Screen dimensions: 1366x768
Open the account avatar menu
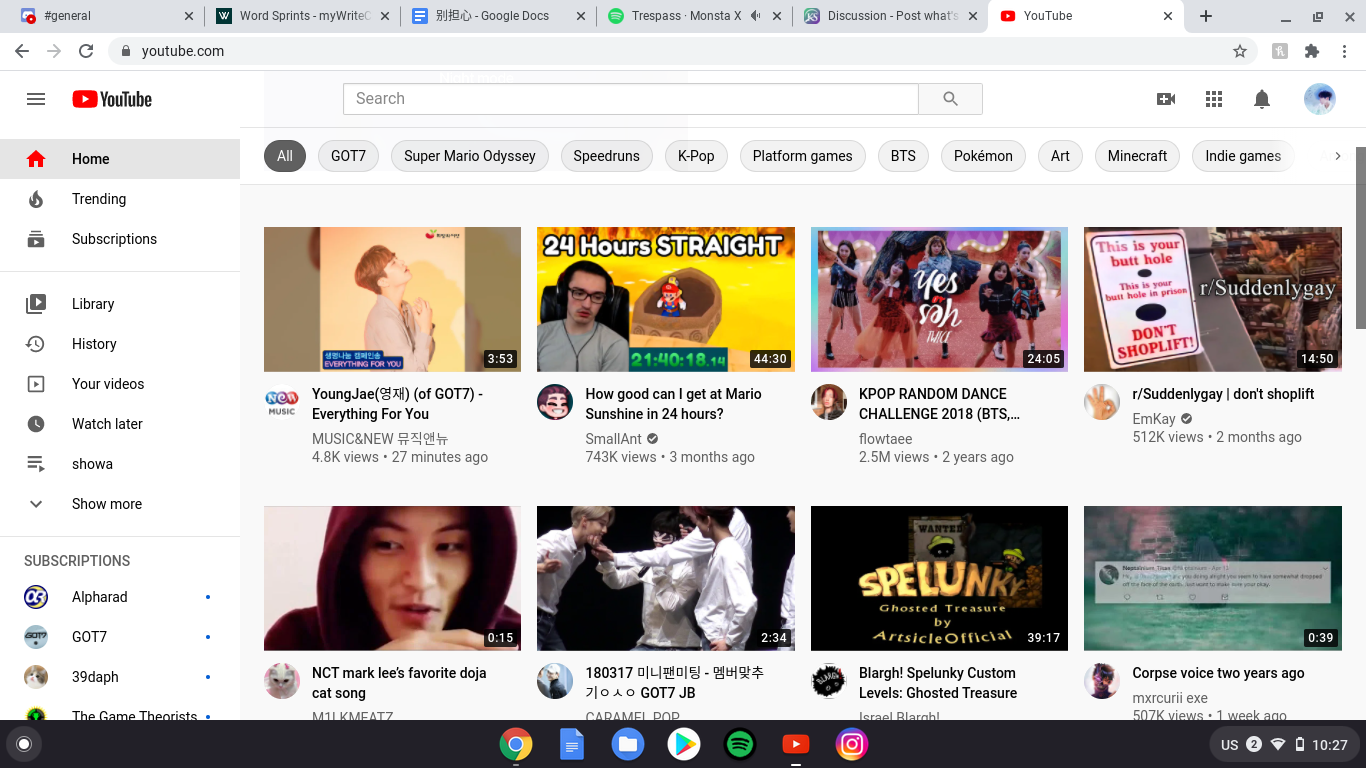click(1320, 99)
